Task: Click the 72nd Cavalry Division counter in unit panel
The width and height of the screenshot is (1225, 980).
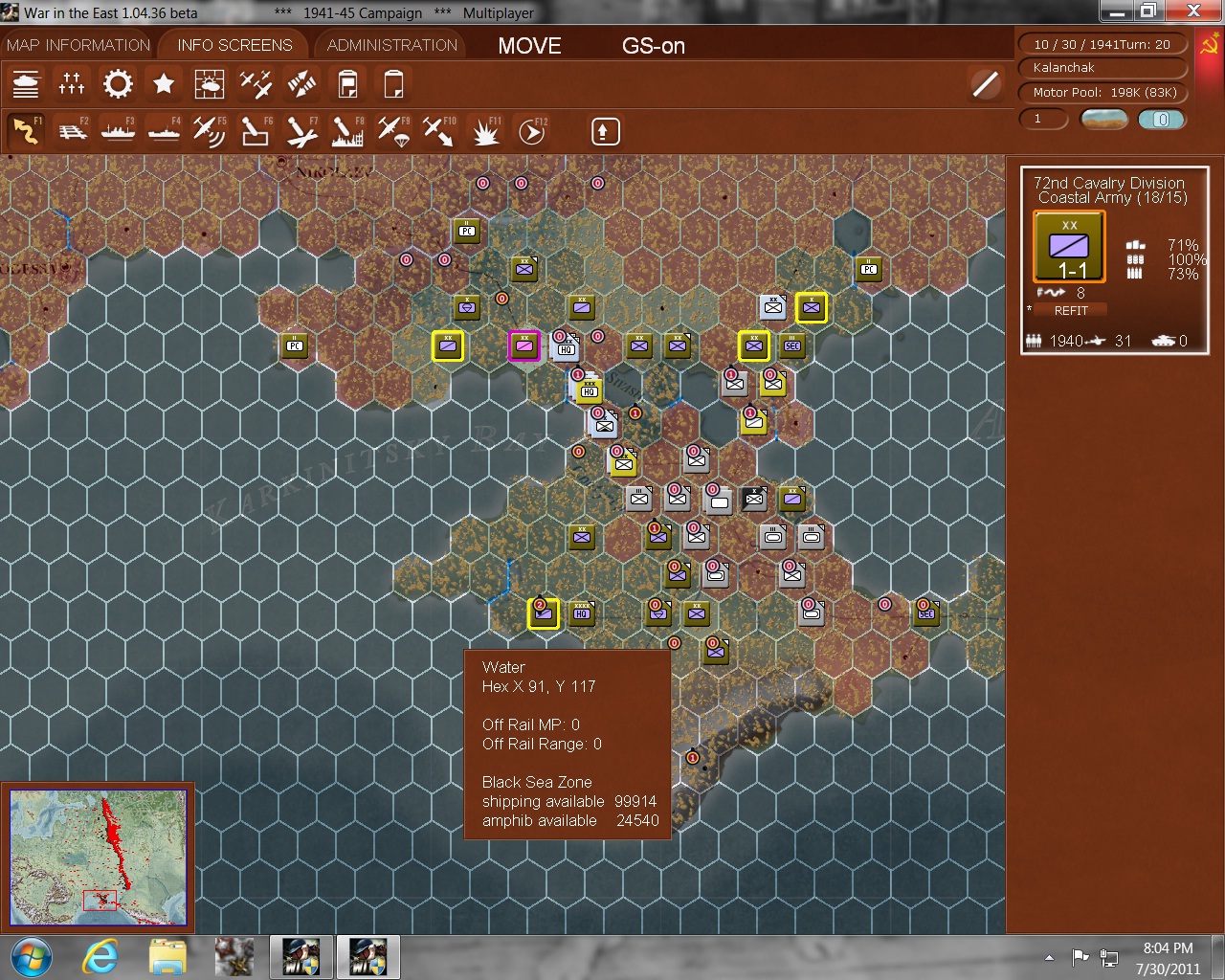Action: tap(1069, 247)
